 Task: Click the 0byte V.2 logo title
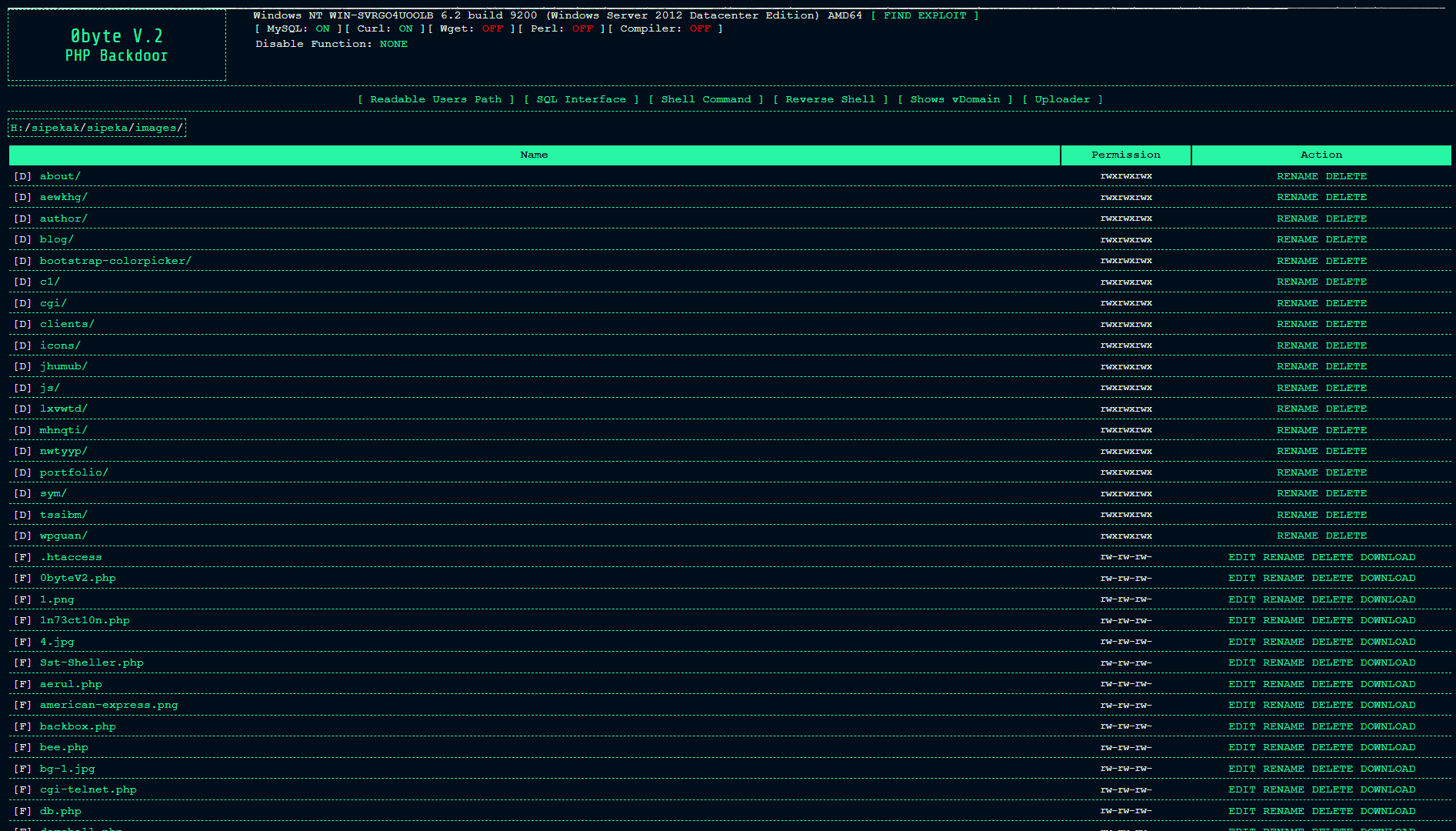pos(117,36)
